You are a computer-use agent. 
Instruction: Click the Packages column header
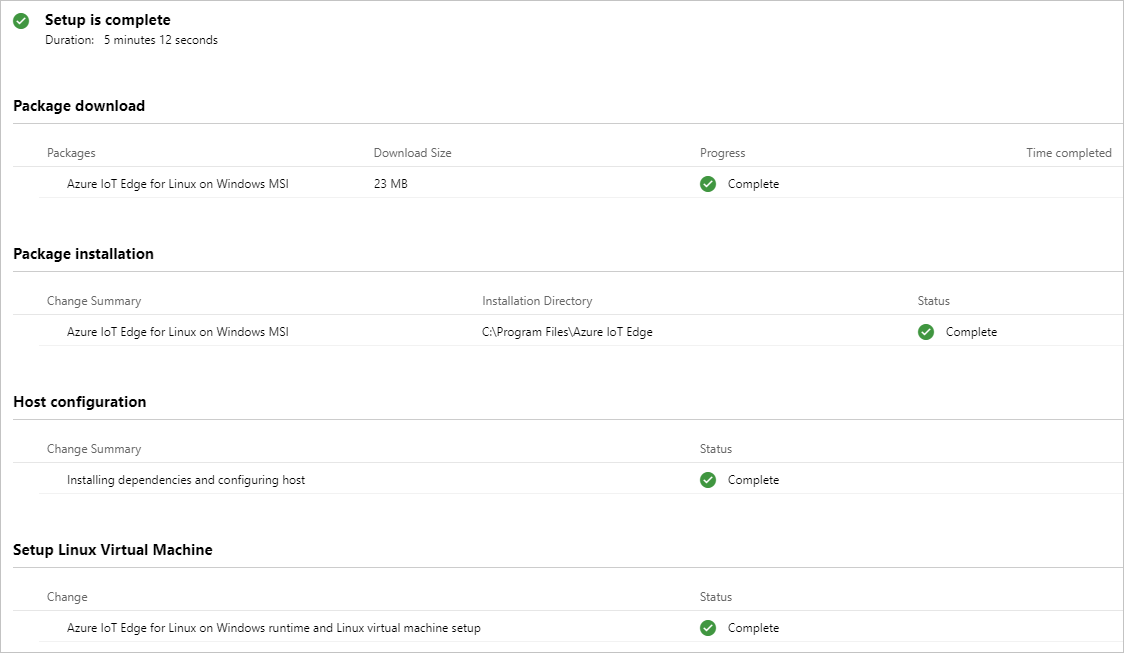[71, 152]
